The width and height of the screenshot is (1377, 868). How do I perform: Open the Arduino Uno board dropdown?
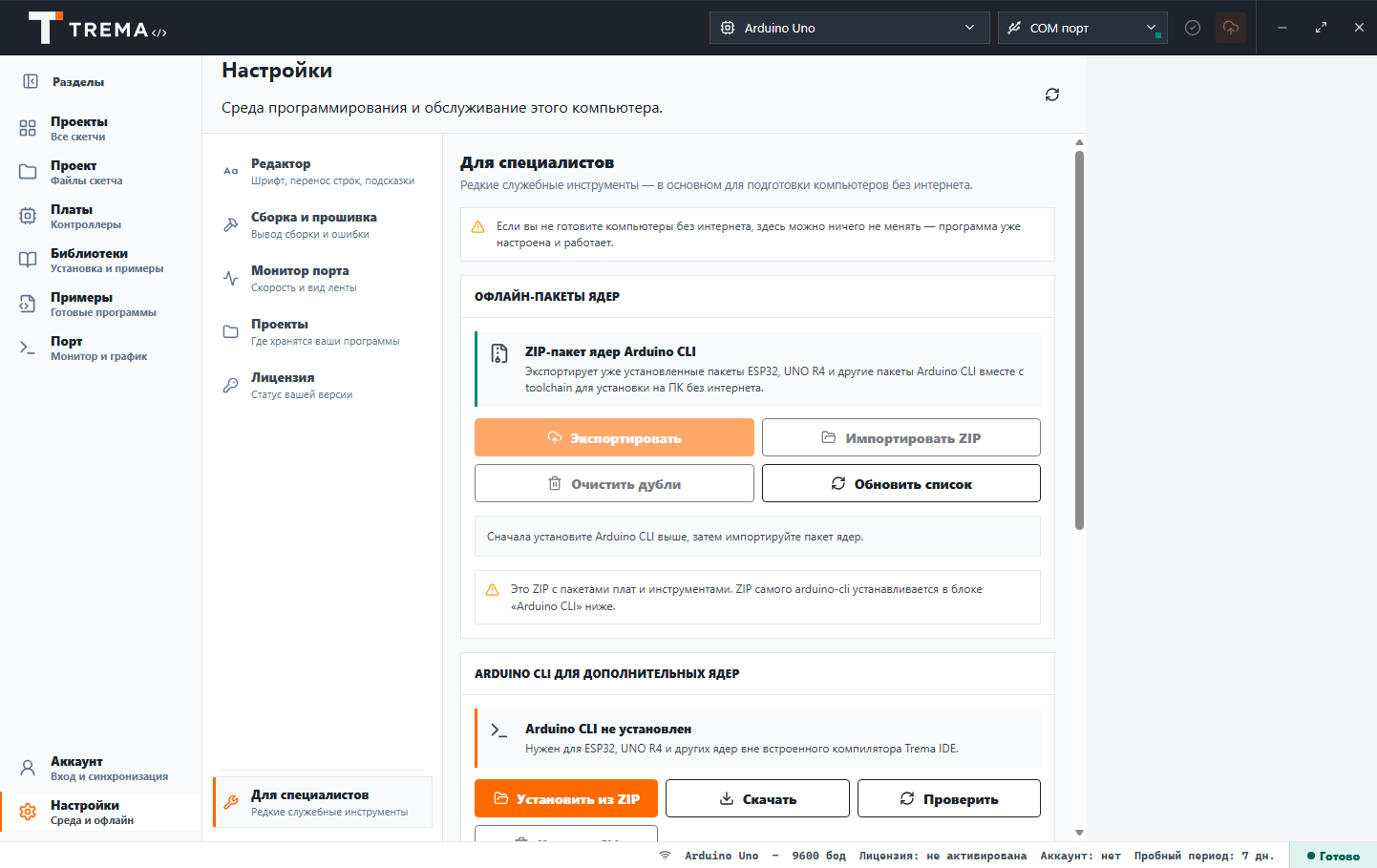pos(850,28)
